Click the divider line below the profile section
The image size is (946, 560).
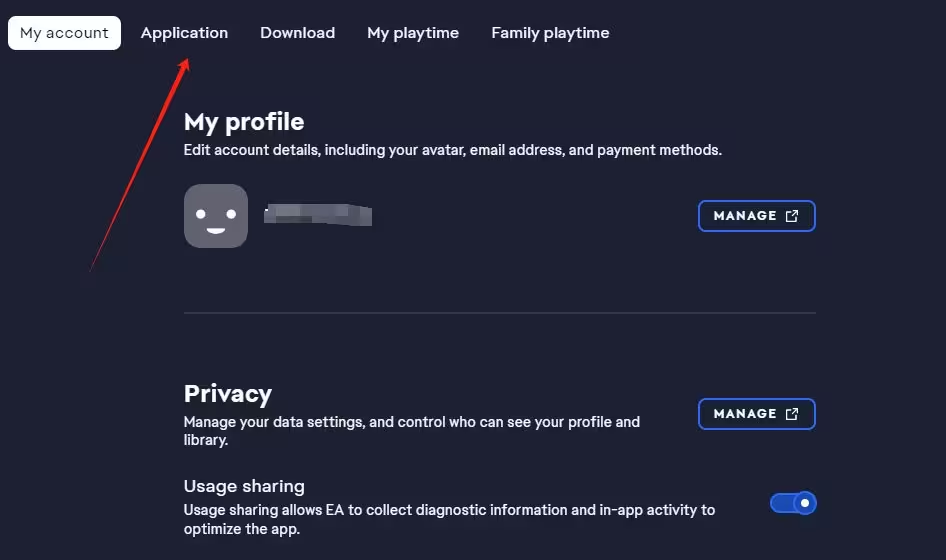500,313
